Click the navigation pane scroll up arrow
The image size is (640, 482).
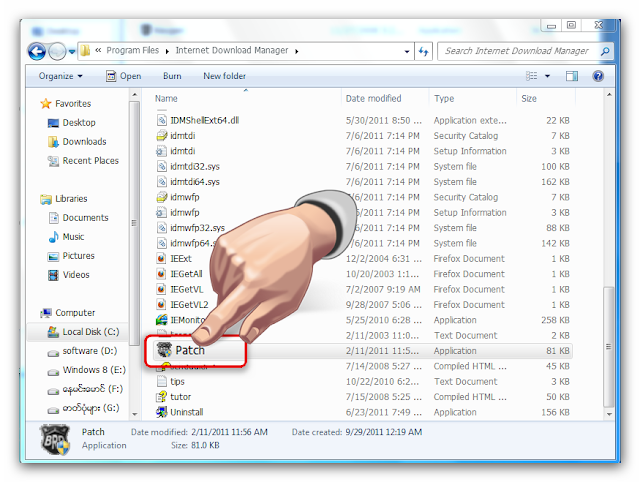point(135,95)
